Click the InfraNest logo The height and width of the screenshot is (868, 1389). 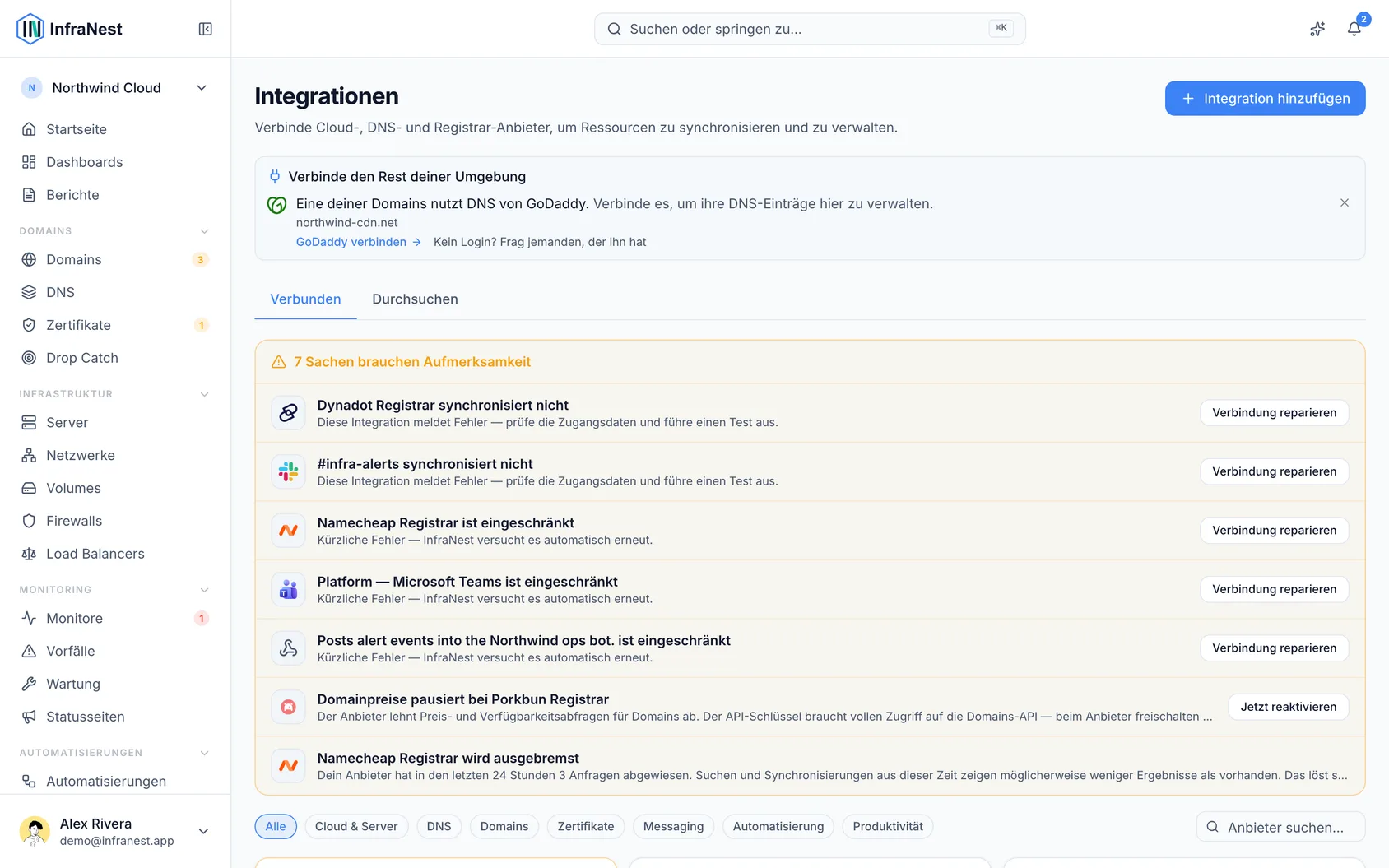click(69, 29)
